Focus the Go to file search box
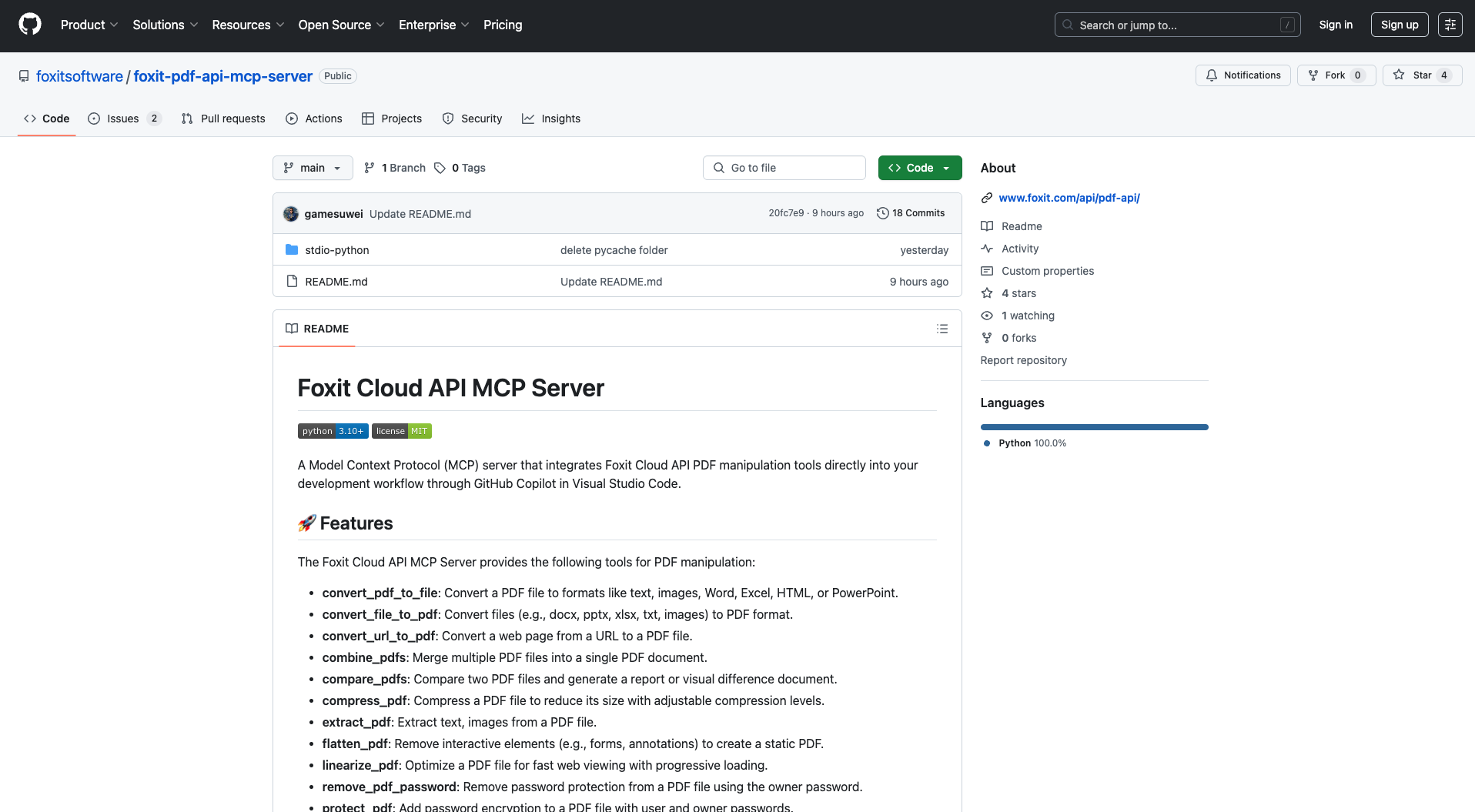The image size is (1475, 812). 784,168
